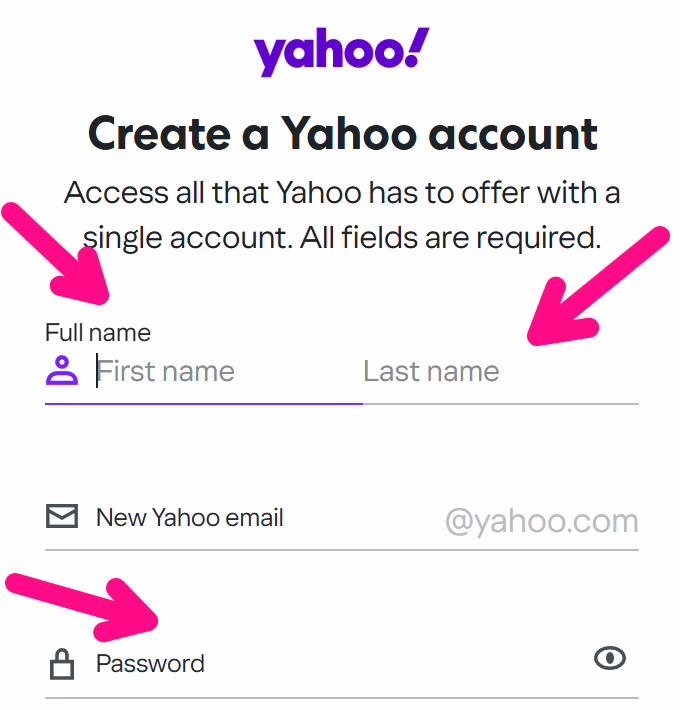The height and width of the screenshot is (710, 680).
Task: Click the Full name label
Action: point(98,332)
